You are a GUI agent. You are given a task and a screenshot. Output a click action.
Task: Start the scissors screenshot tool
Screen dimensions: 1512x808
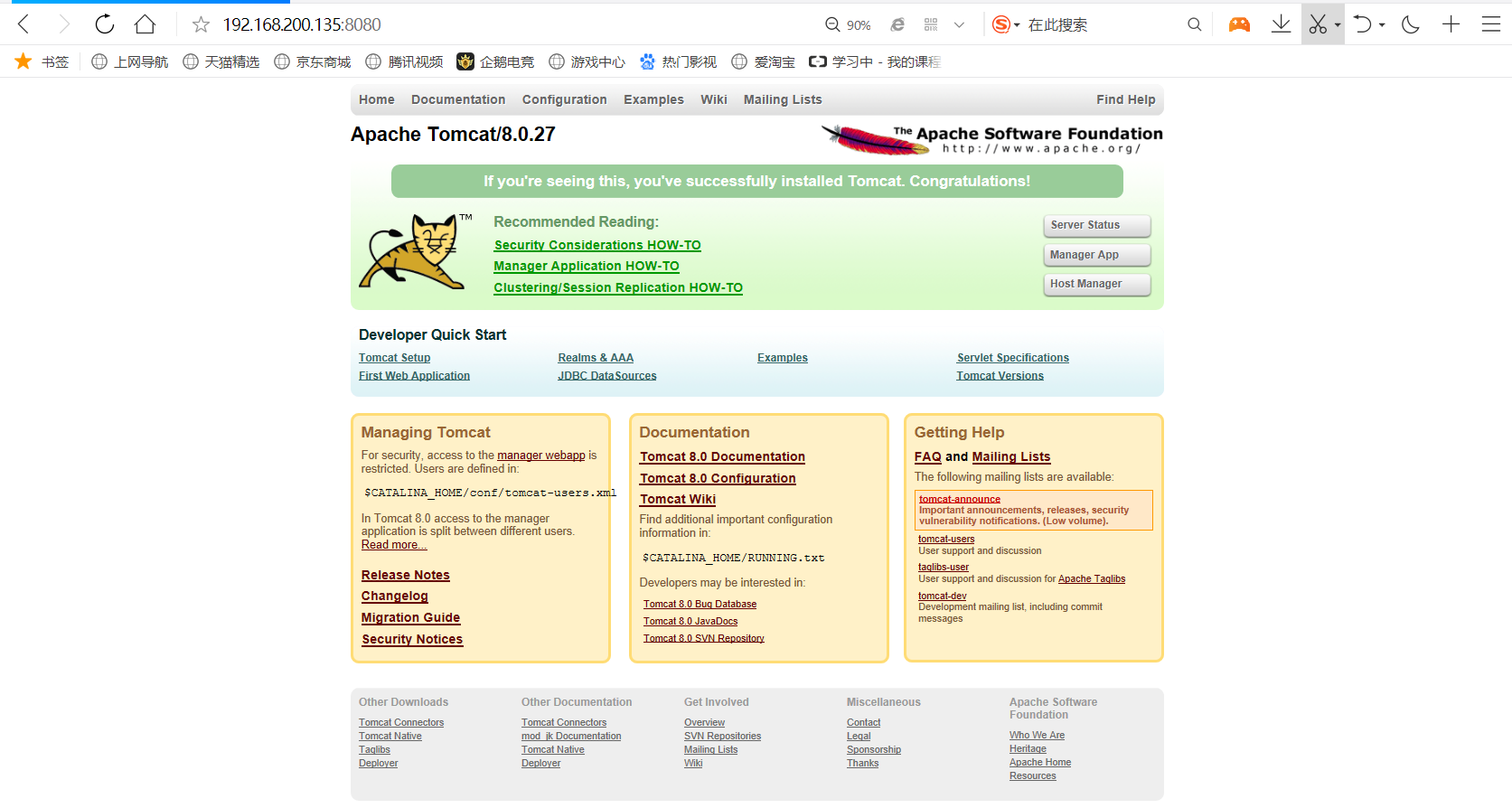pyautogui.click(x=1318, y=24)
